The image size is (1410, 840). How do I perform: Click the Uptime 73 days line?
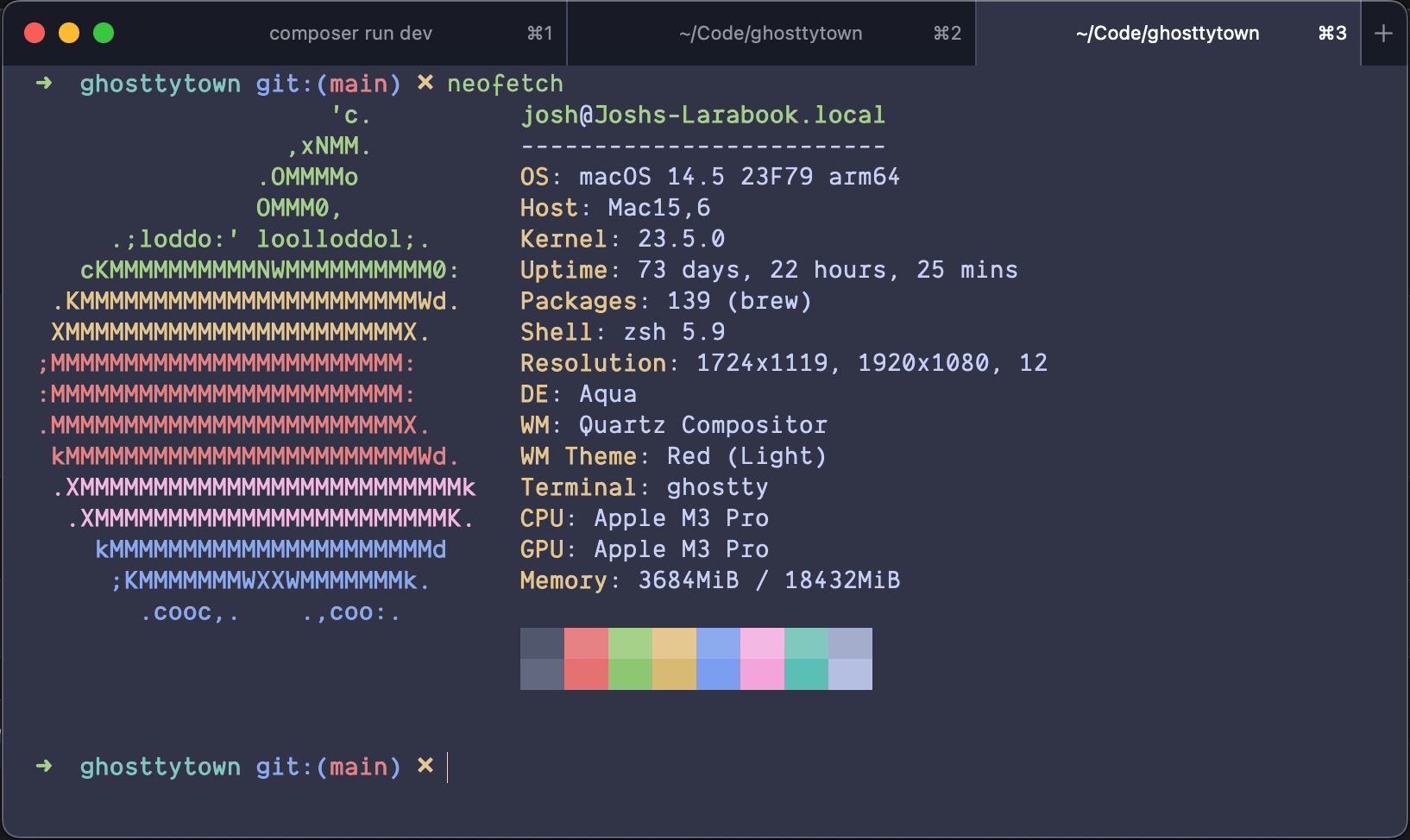[769, 270]
